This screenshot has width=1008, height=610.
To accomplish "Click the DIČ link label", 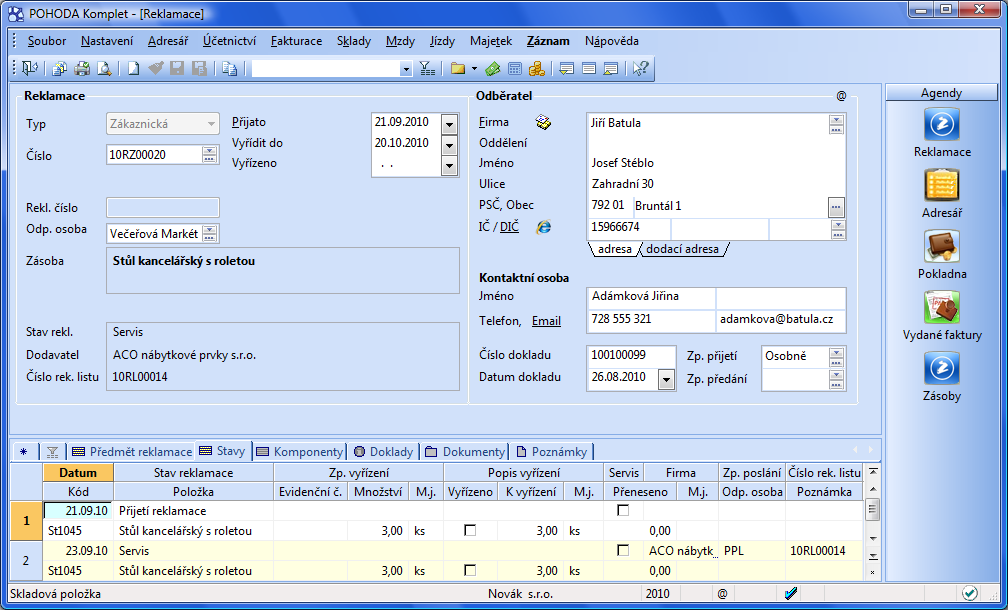I will coord(510,227).
